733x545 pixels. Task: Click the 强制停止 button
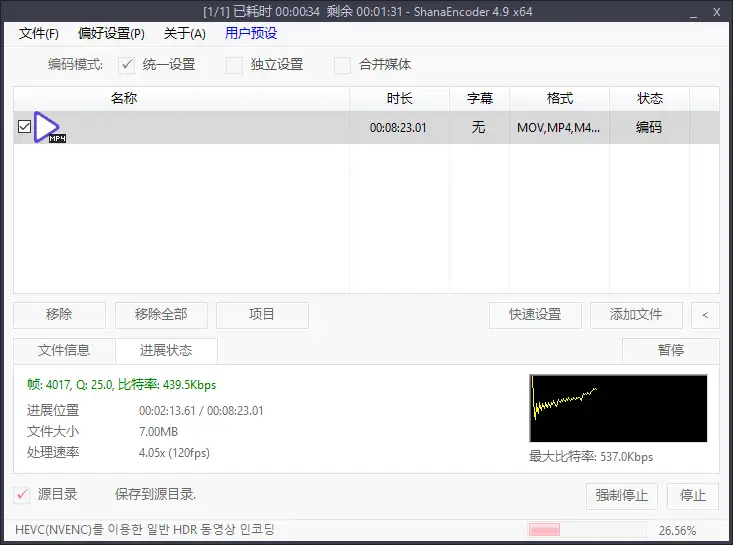click(622, 495)
